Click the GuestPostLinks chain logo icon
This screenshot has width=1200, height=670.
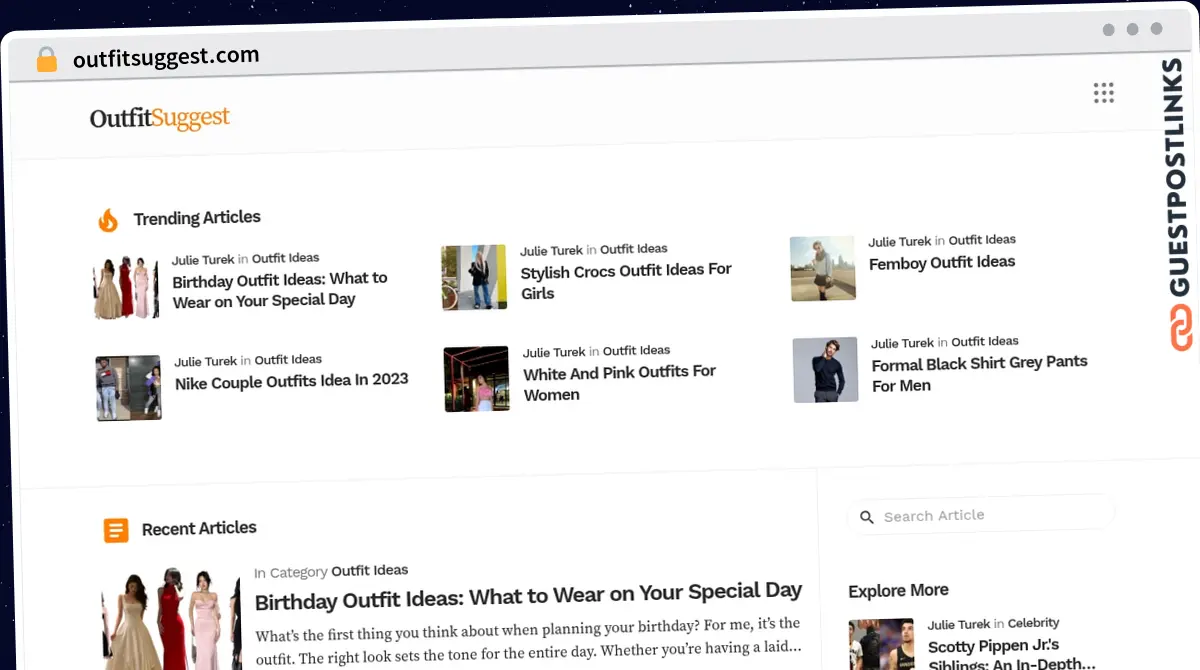1181,329
